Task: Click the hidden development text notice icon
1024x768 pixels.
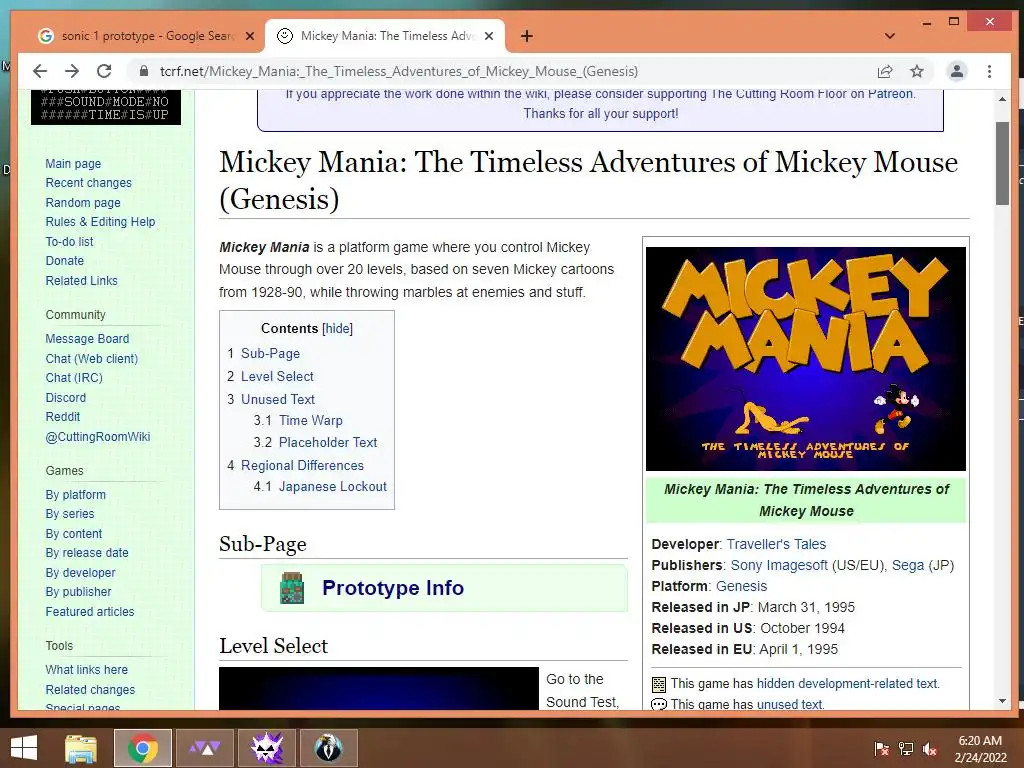Action: (x=659, y=684)
